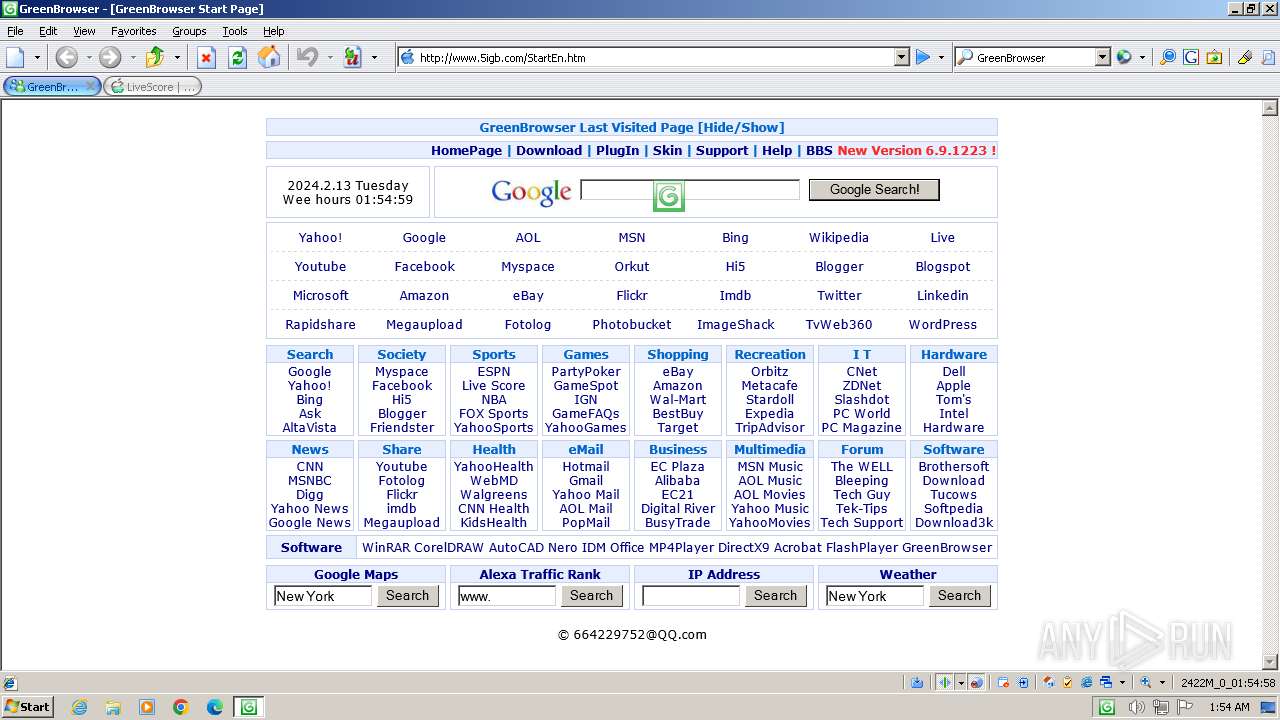The height and width of the screenshot is (720, 1280).
Task: Click the GreenBrowser tray icon
Action: (1107, 707)
